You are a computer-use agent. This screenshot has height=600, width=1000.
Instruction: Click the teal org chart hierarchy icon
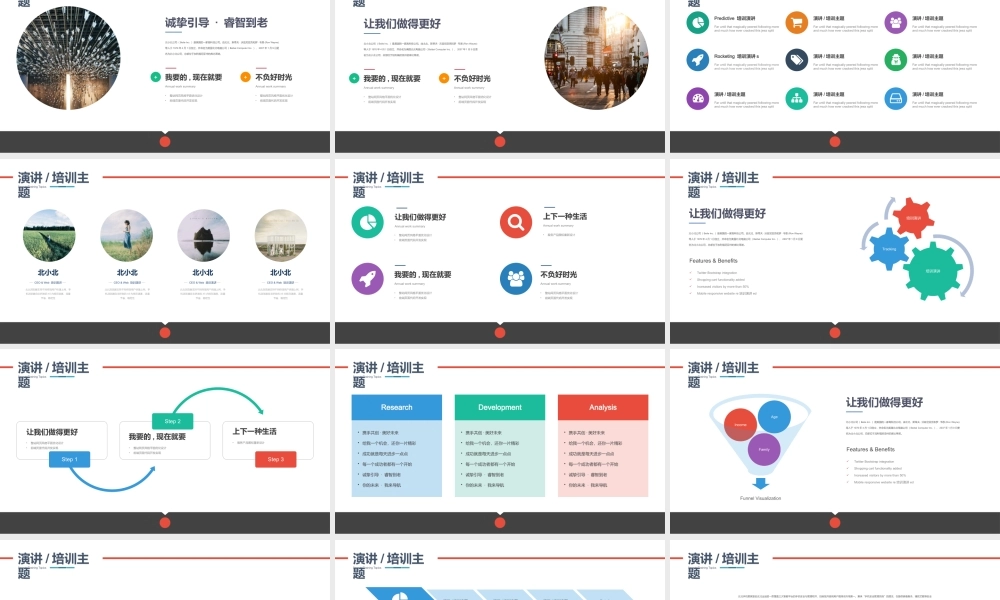click(x=797, y=98)
